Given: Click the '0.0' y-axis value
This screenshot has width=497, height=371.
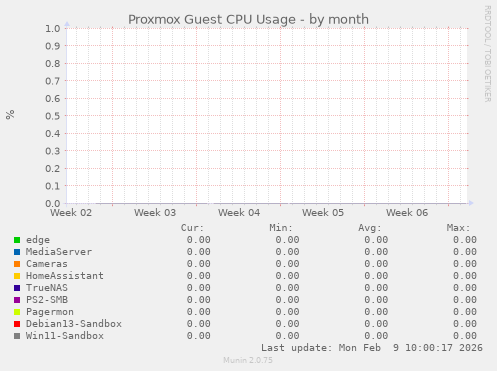Looking at the screenshot, I should pyautogui.click(x=53, y=203).
